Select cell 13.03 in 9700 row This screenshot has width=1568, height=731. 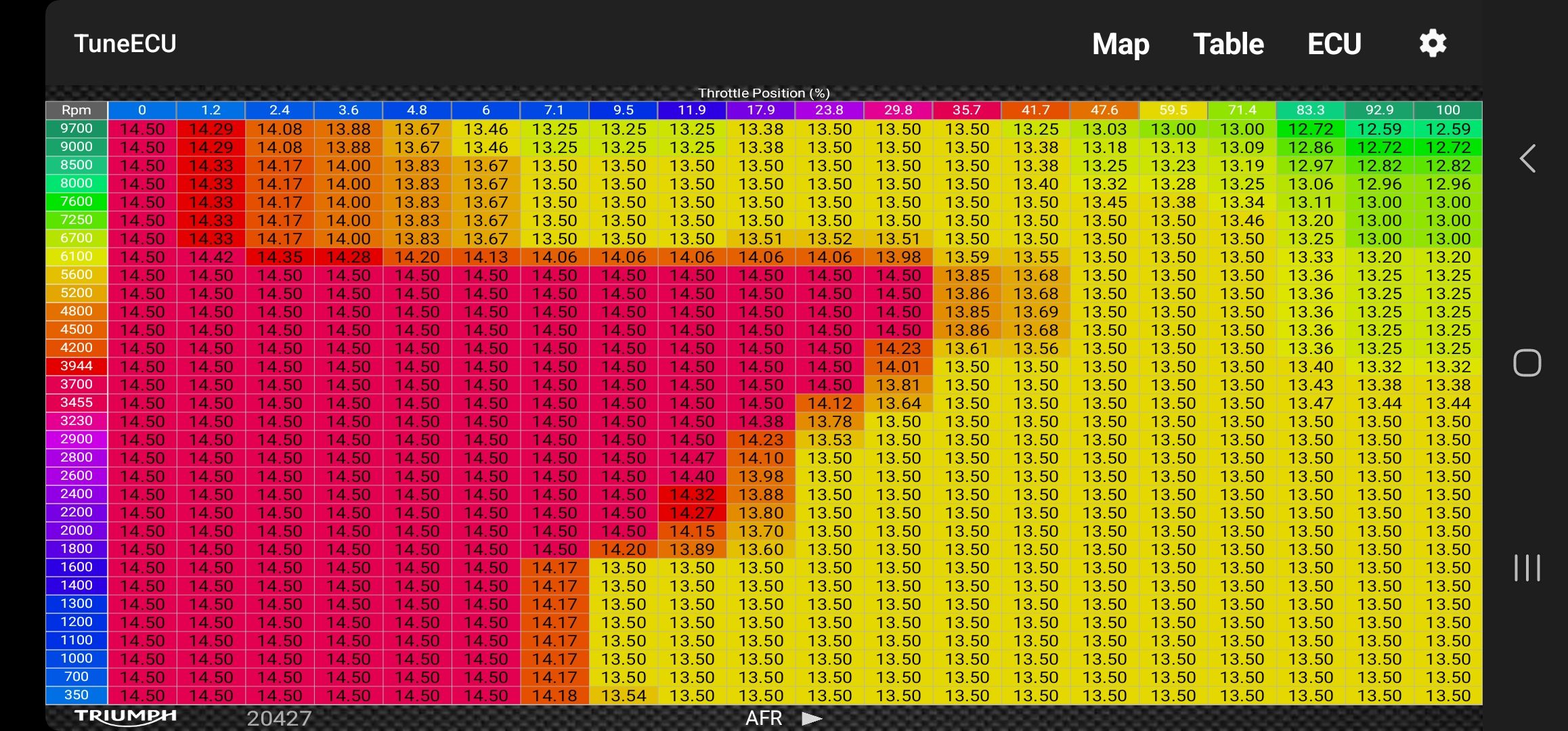point(1104,129)
